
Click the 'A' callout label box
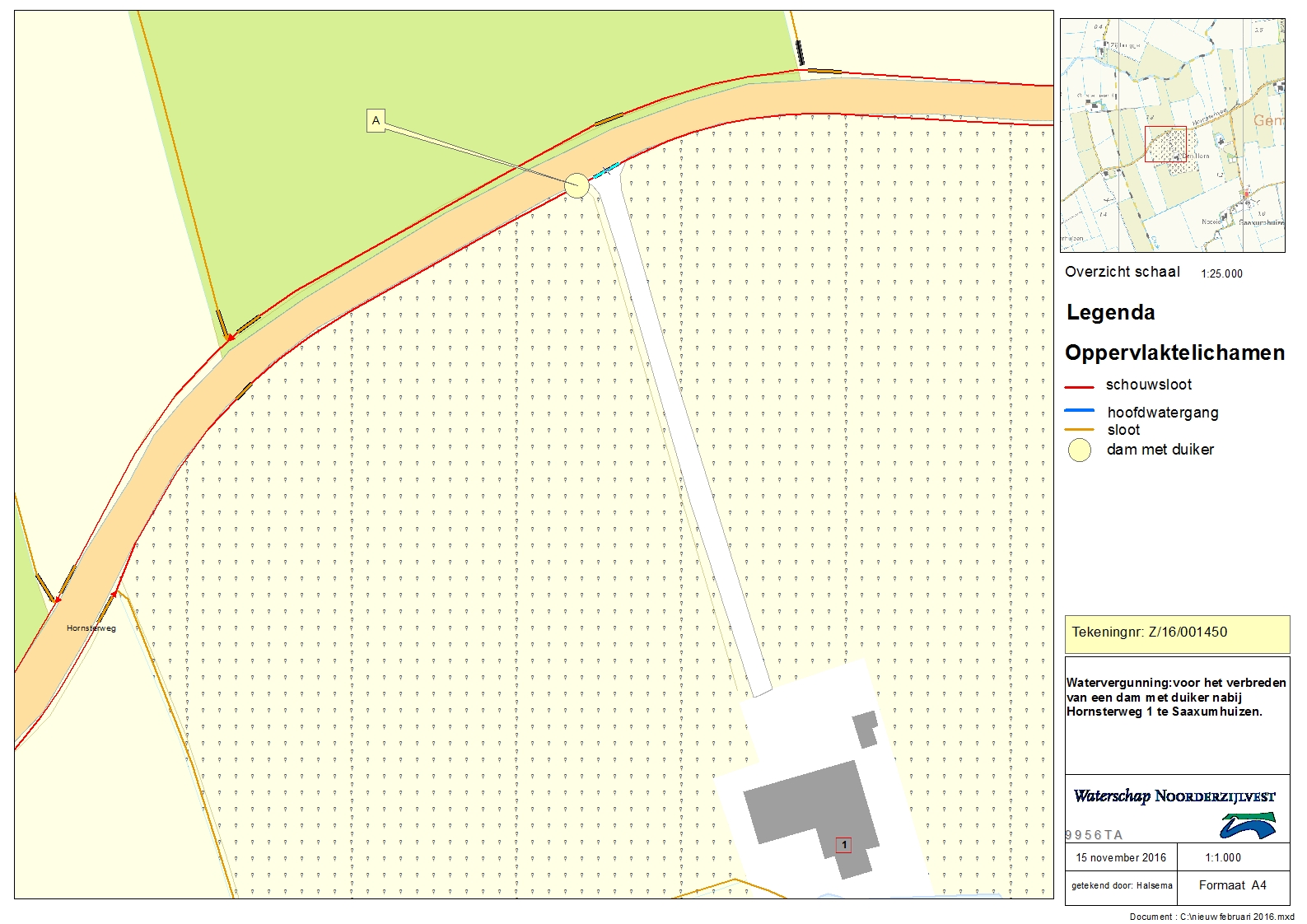point(376,121)
